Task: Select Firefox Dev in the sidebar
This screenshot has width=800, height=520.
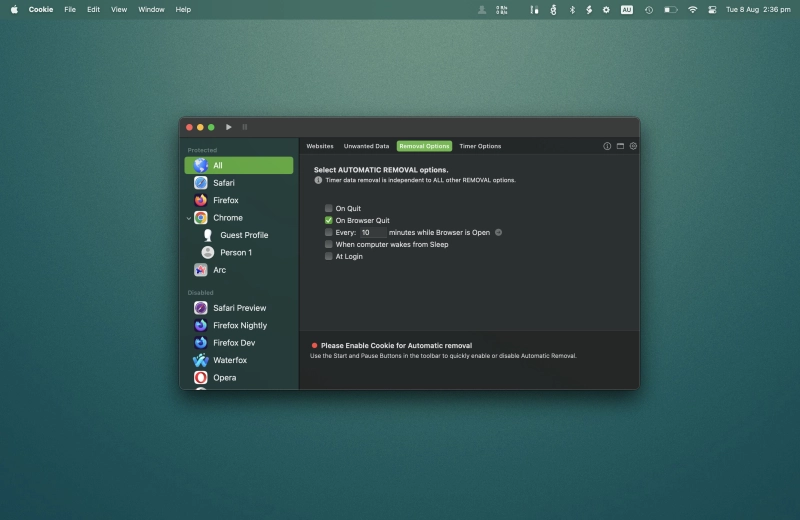Action: [239, 343]
